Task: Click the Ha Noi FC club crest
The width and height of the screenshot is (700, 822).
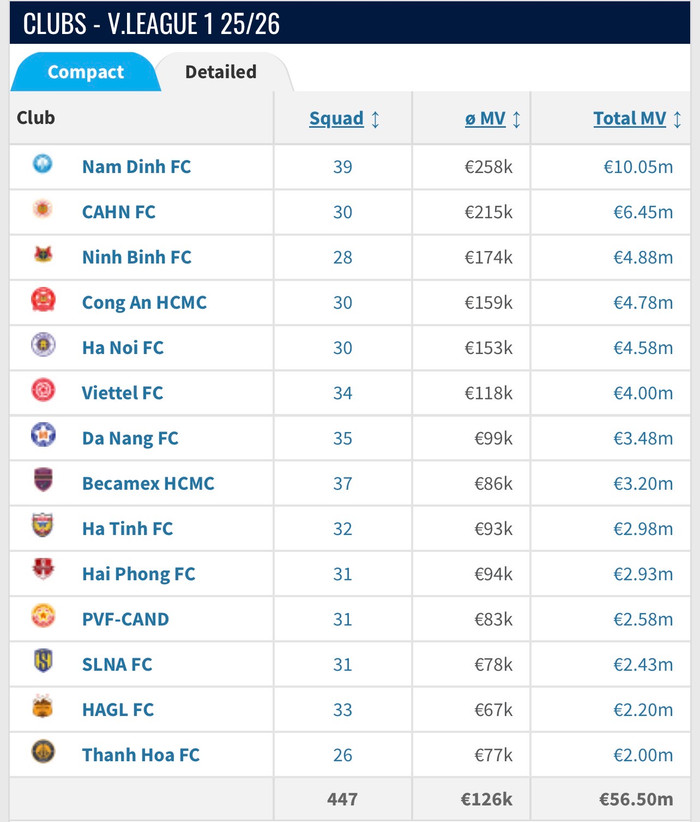Action: (x=42, y=345)
